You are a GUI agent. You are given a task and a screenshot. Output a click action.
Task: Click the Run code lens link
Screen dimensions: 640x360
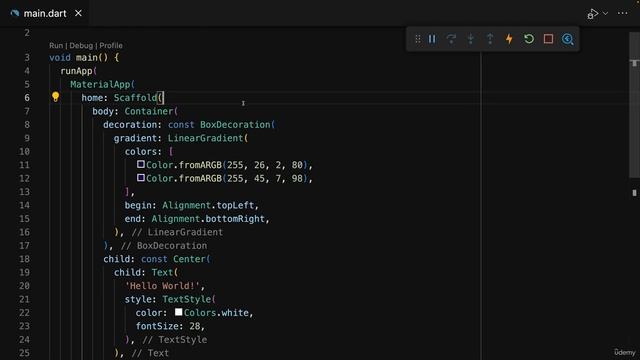pos(56,45)
